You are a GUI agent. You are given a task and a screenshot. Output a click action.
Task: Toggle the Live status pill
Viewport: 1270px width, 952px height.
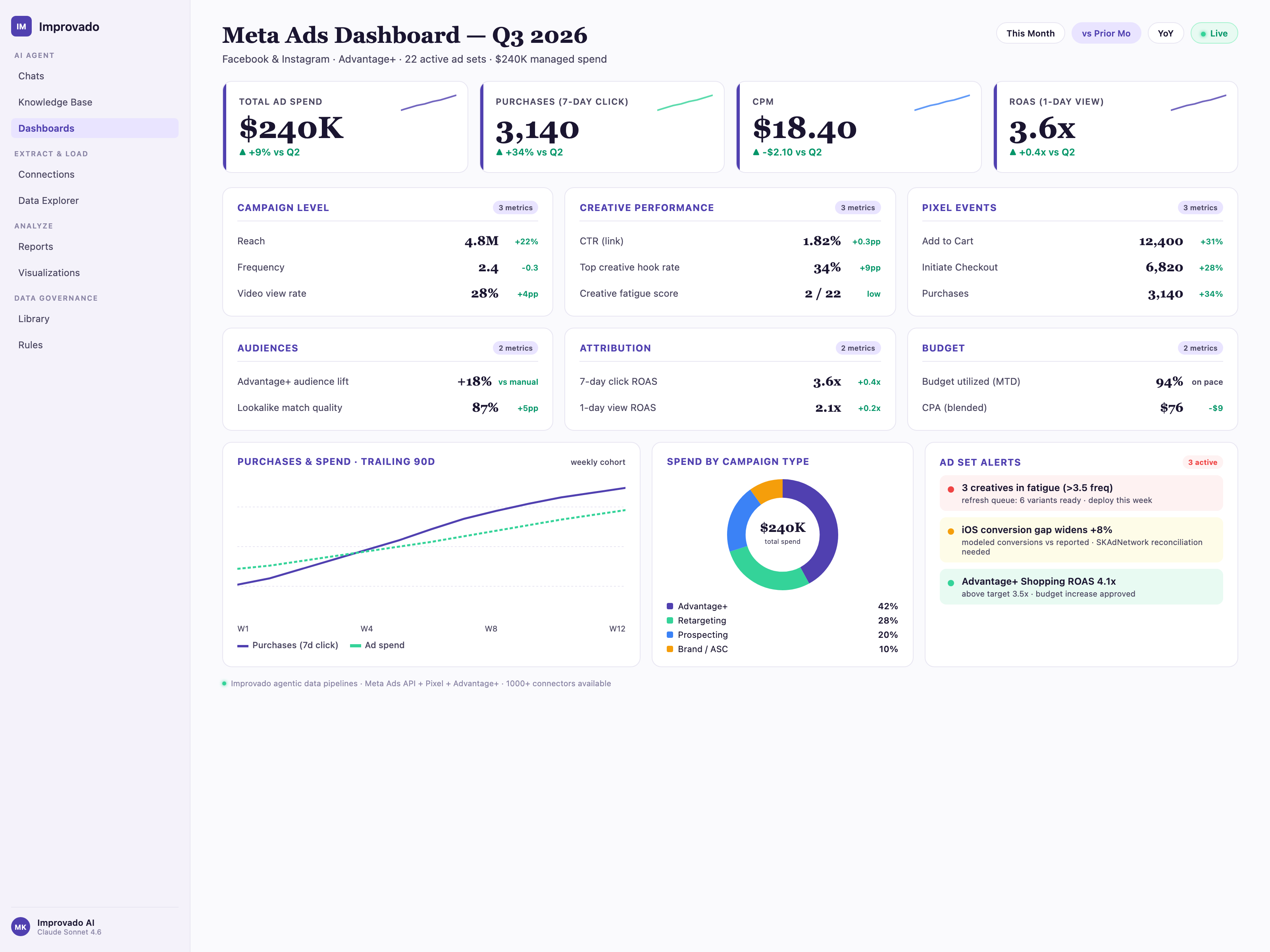tap(1214, 33)
